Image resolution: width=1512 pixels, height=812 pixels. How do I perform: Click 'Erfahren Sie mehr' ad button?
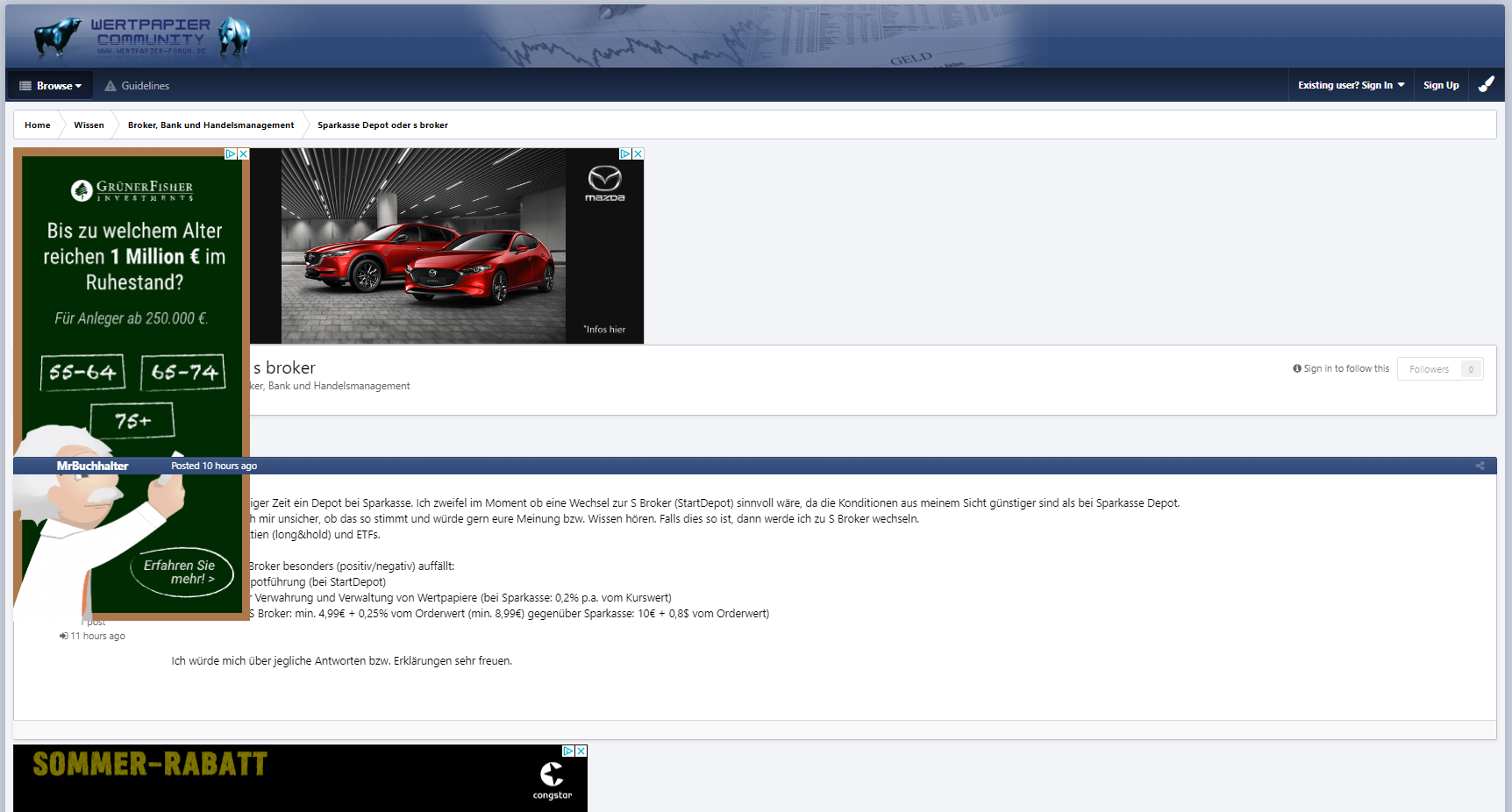click(182, 573)
